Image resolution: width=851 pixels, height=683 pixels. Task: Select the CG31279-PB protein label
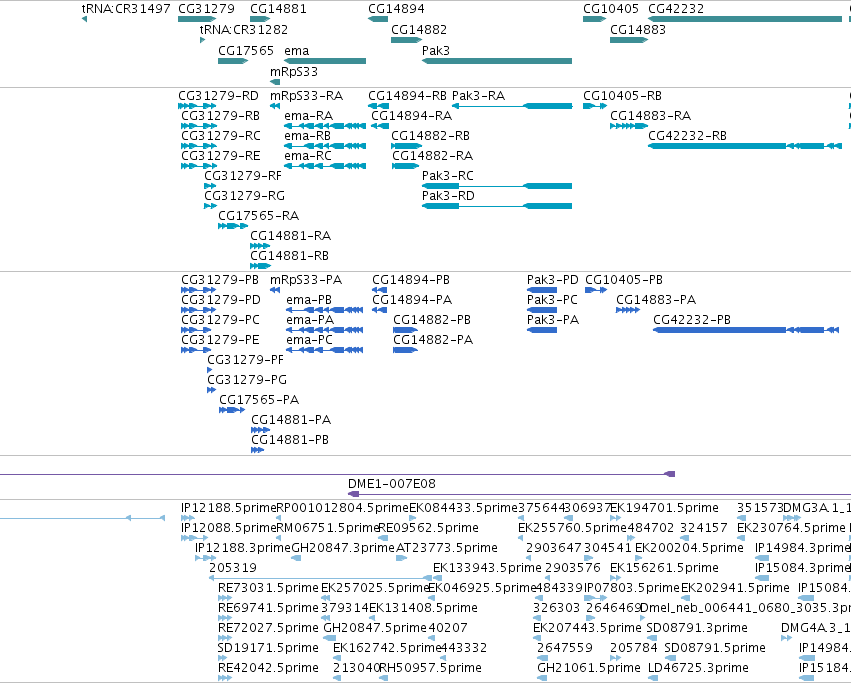[220, 280]
